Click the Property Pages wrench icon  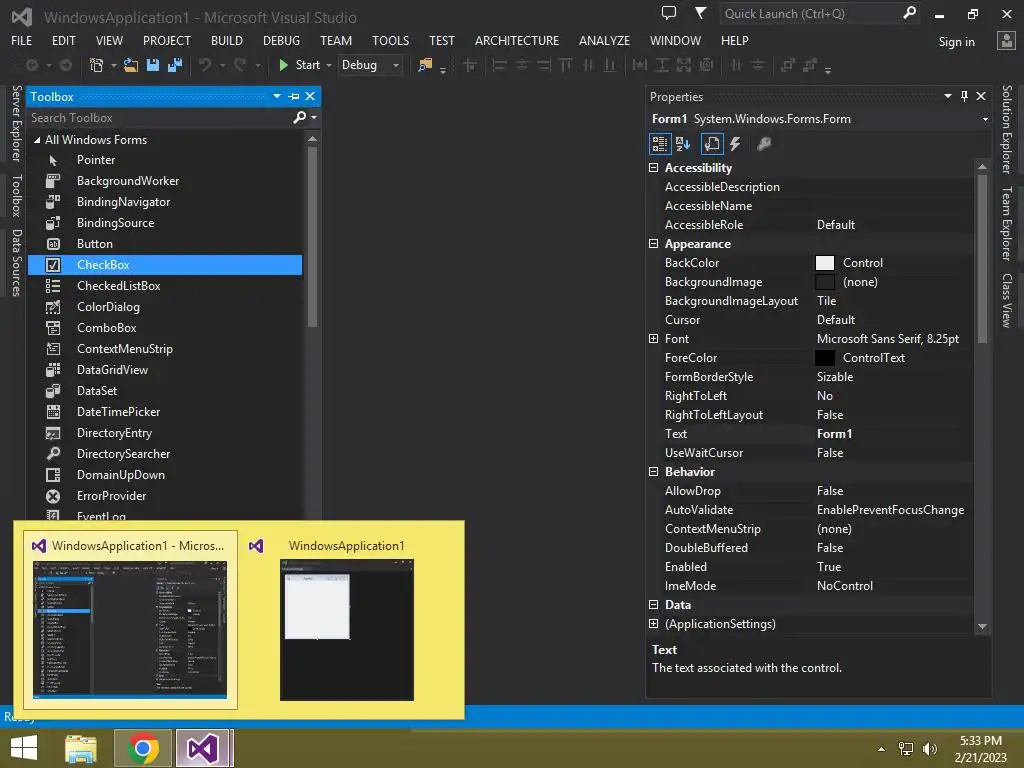pyautogui.click(x=763, y=144)
